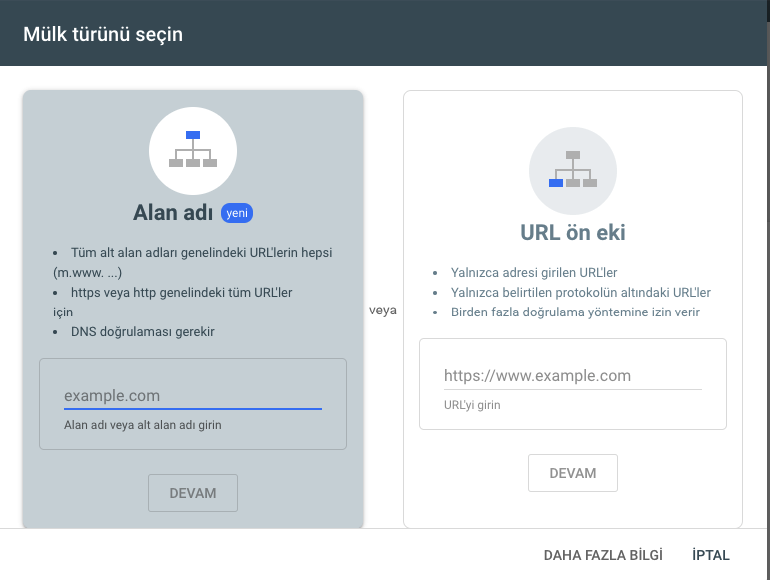Select the Alan adı heading
Image resolution: width=770 pixels, height=580 pixels.
coord(173,213)
